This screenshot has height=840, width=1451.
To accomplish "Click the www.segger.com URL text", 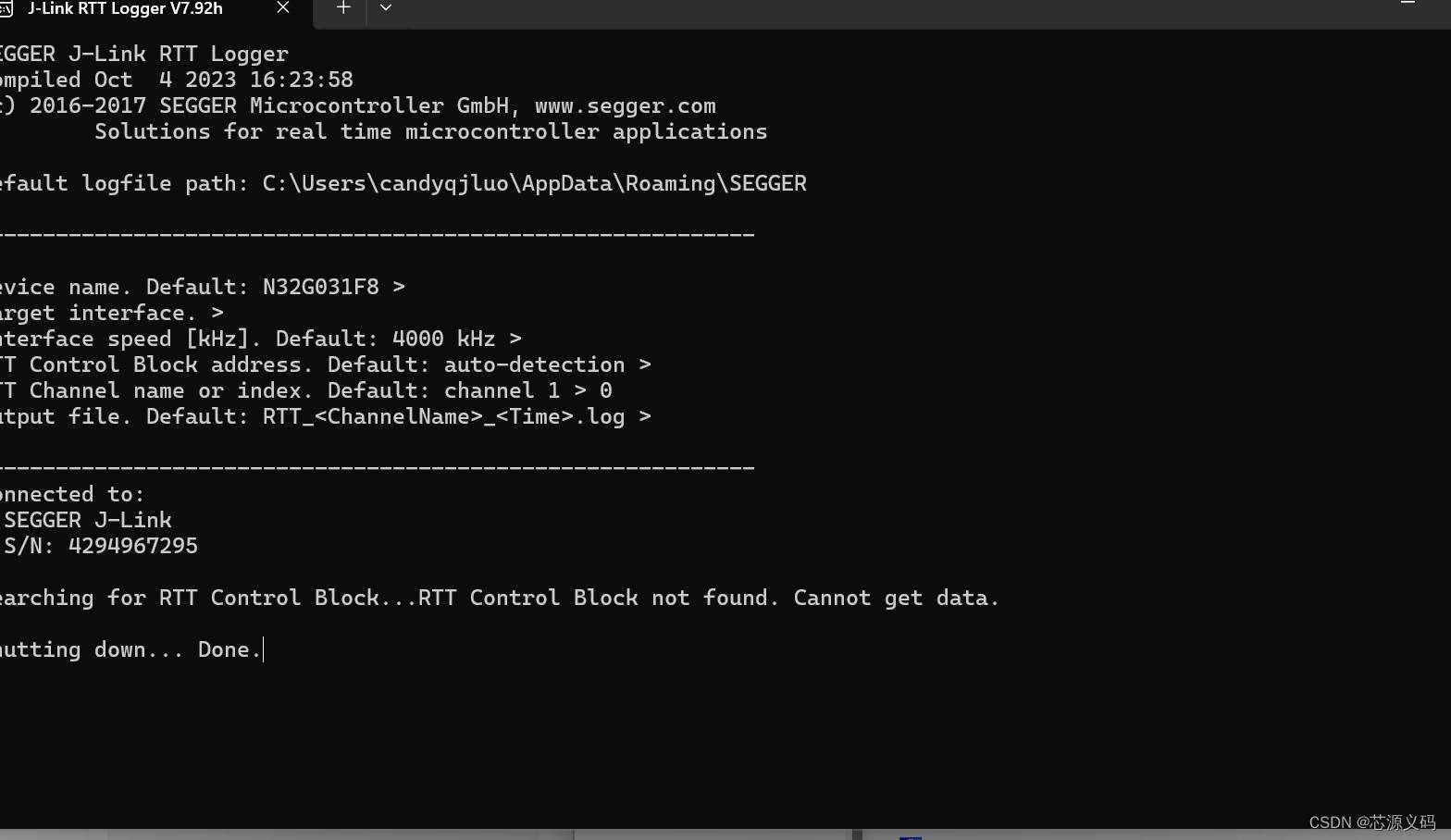I will [x=625, y=105].
